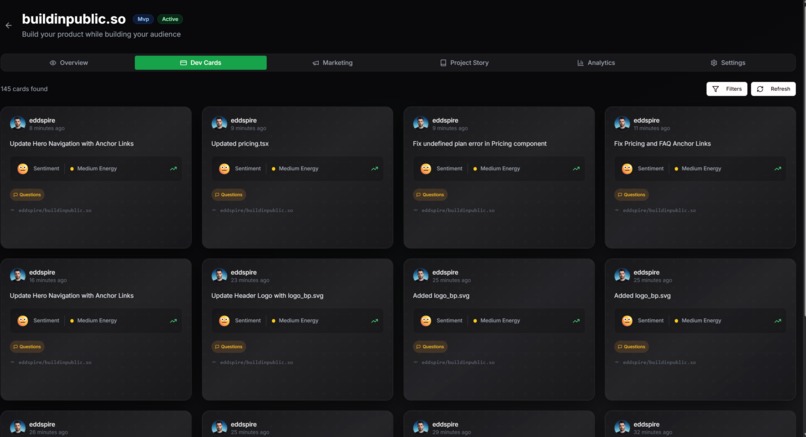
Task: Click the 'Build your product while building your audience' tagline
Action: pos(101,34)
